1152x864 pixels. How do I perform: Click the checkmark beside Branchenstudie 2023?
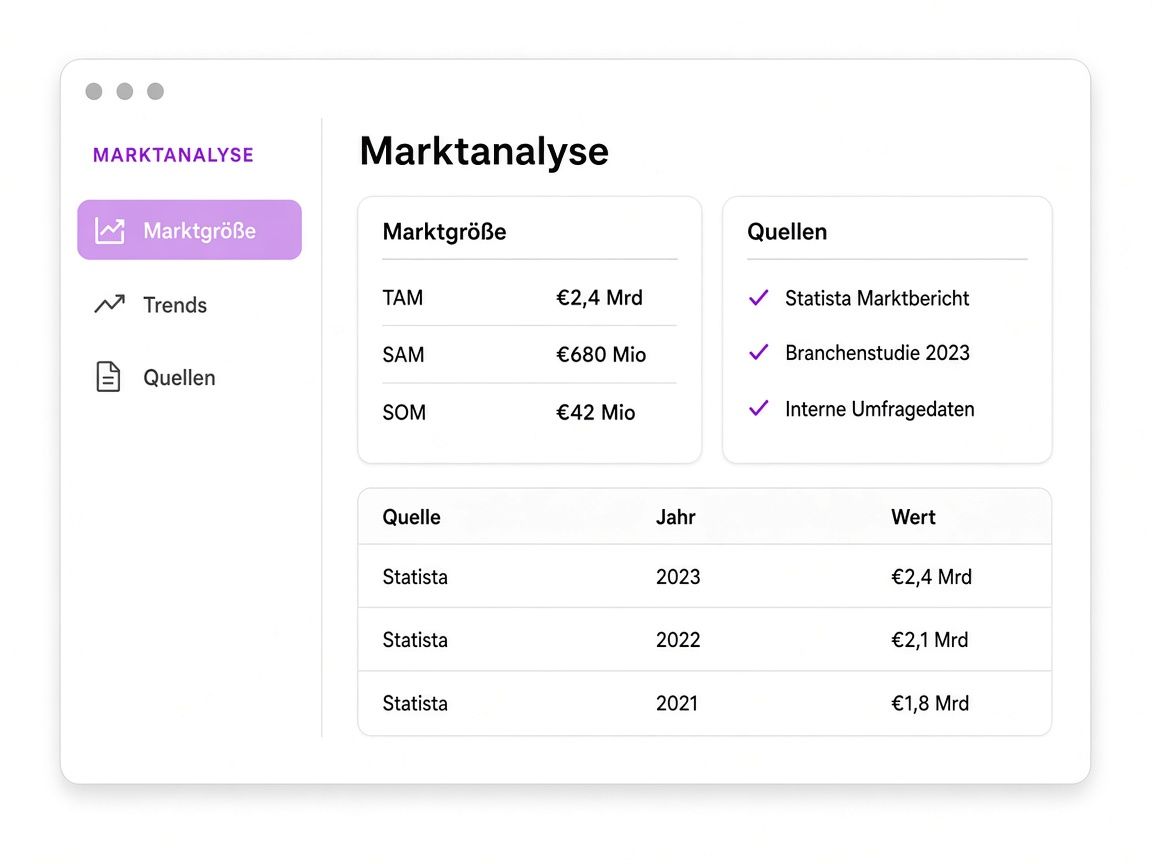pos(758,353)
